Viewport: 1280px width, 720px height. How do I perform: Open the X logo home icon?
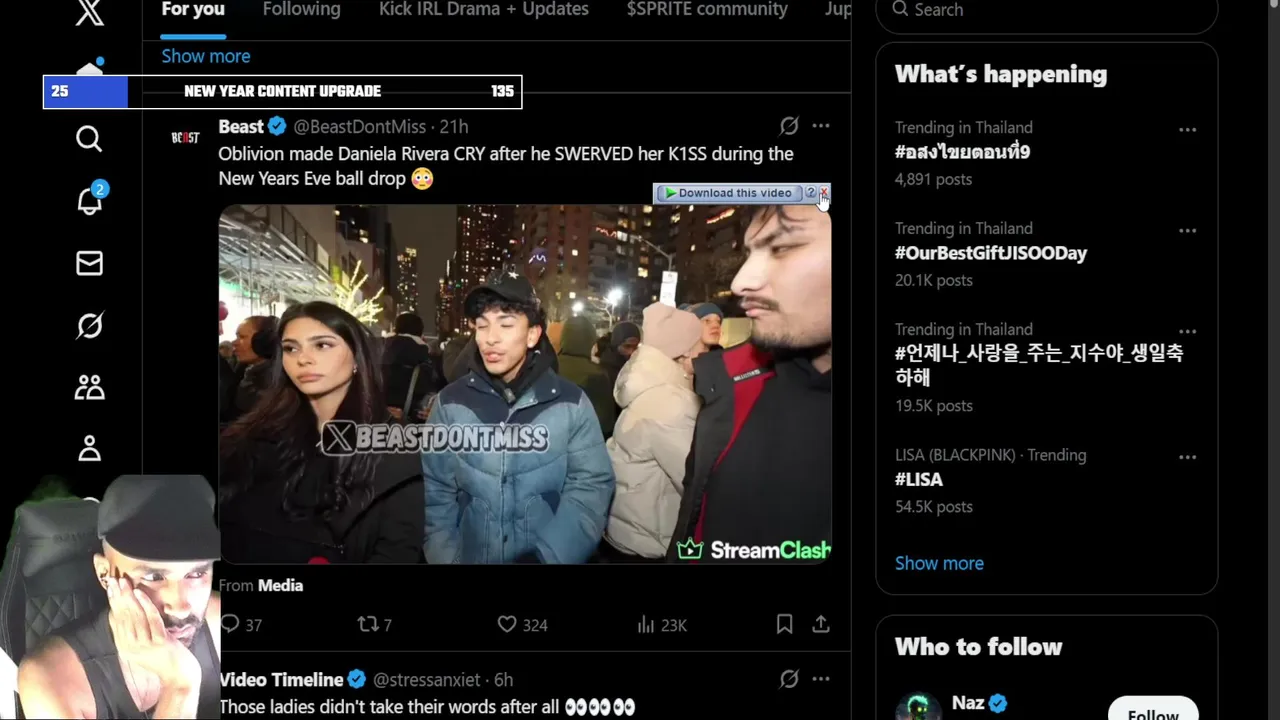89,12
